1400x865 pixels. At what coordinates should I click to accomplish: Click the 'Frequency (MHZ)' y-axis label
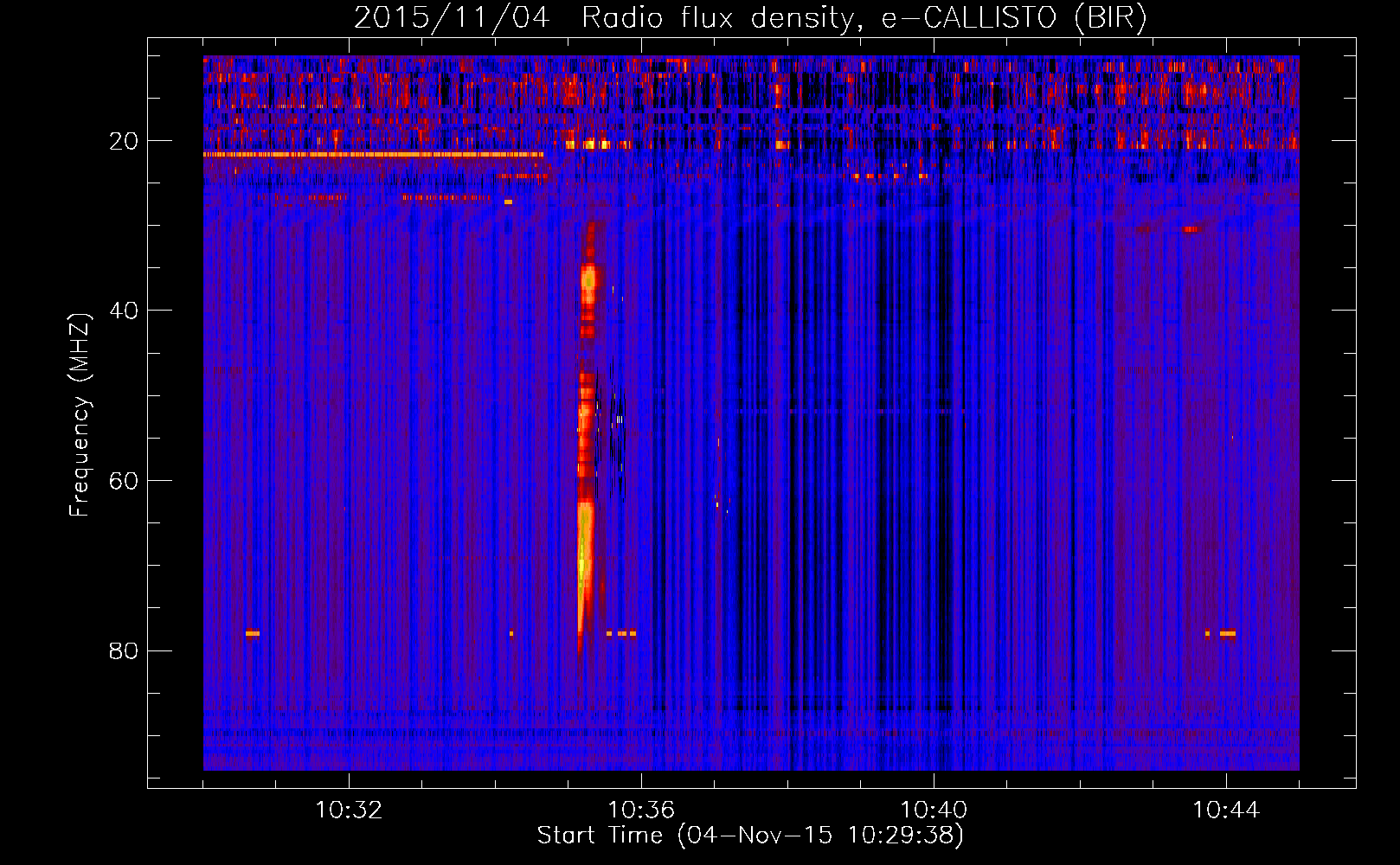79,415
